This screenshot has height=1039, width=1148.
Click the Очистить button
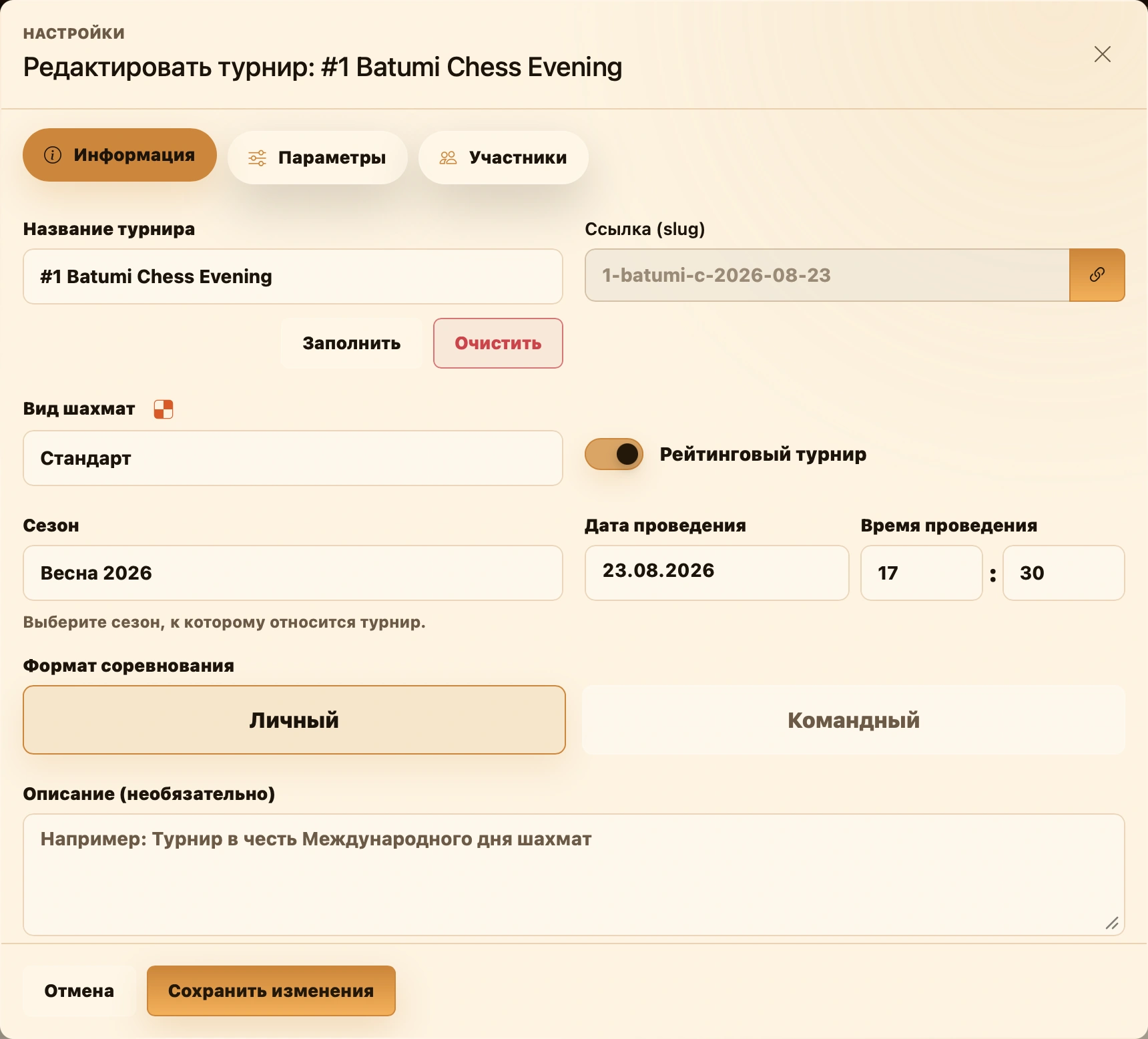[x=498, y=343]
